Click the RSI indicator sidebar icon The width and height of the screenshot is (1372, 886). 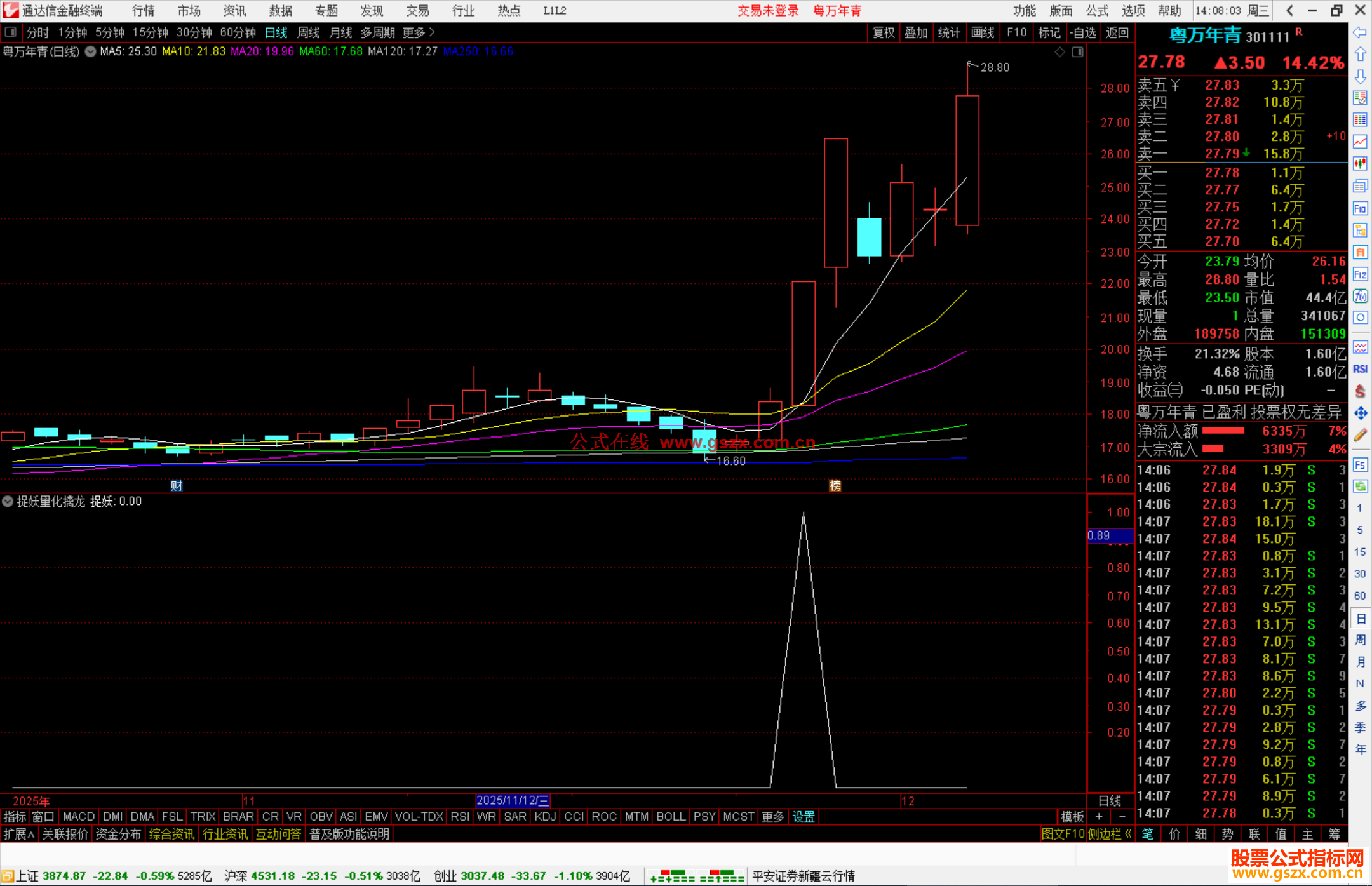coord(1360,369)
